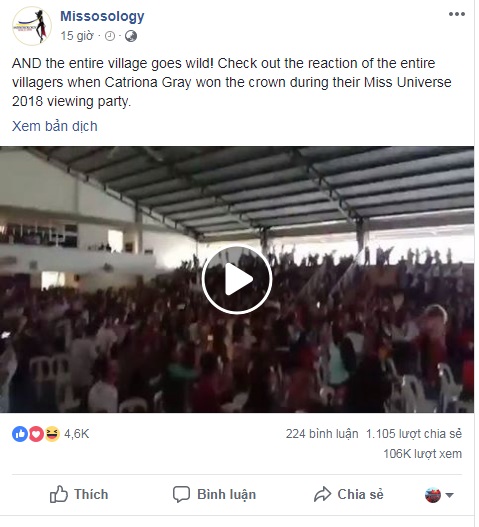Screen dimensions: 479x527
Task: Click the Bình luận comment button
Action: pos(214,494)
